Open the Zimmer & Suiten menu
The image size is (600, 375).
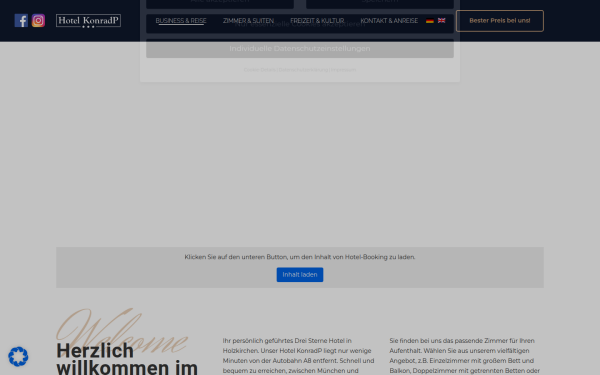(248, 21)
